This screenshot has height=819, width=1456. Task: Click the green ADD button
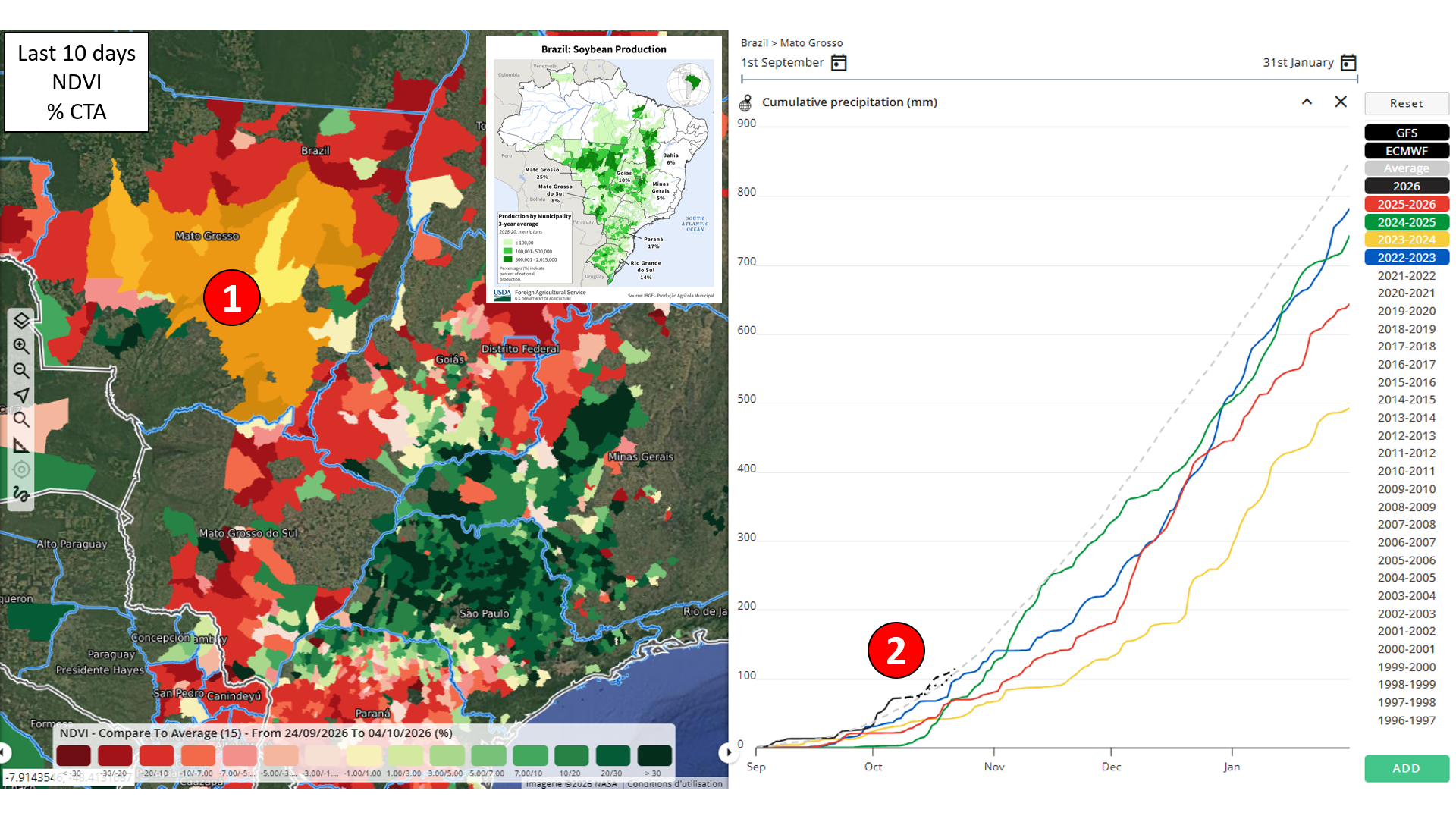point(1407,768)
